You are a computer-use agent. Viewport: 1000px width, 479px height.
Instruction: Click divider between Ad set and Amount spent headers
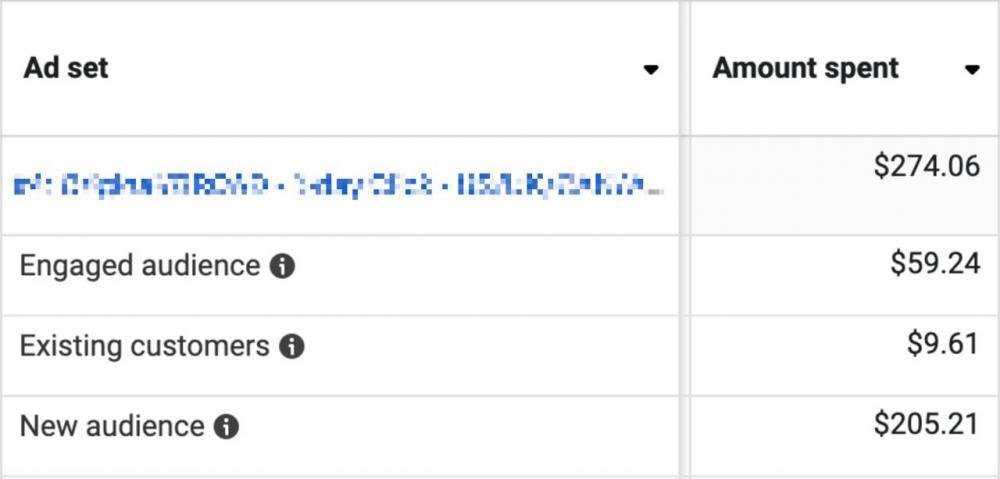point(685,68)
